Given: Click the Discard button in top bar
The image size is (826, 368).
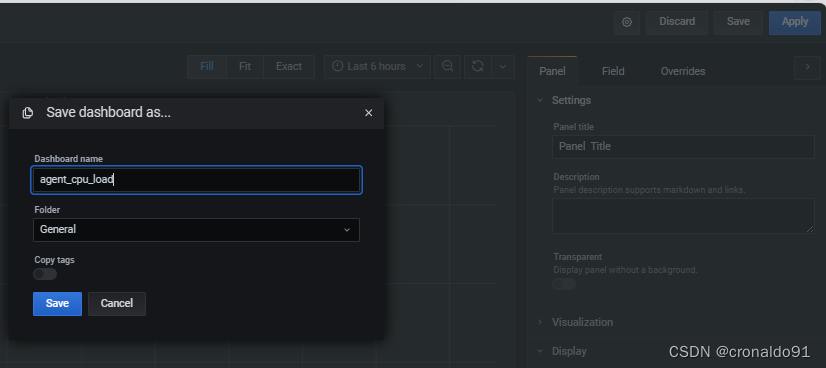Looking at the screenshot, I should [677, 22].
